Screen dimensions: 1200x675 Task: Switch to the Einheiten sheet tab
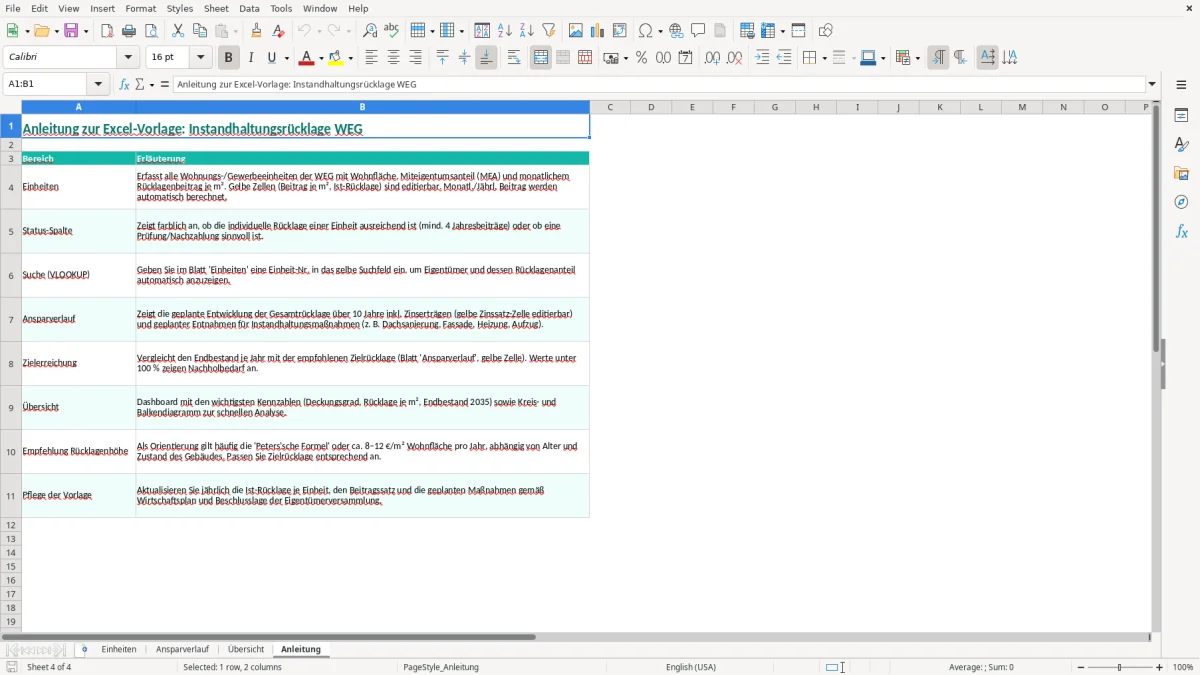coord(119,649)
